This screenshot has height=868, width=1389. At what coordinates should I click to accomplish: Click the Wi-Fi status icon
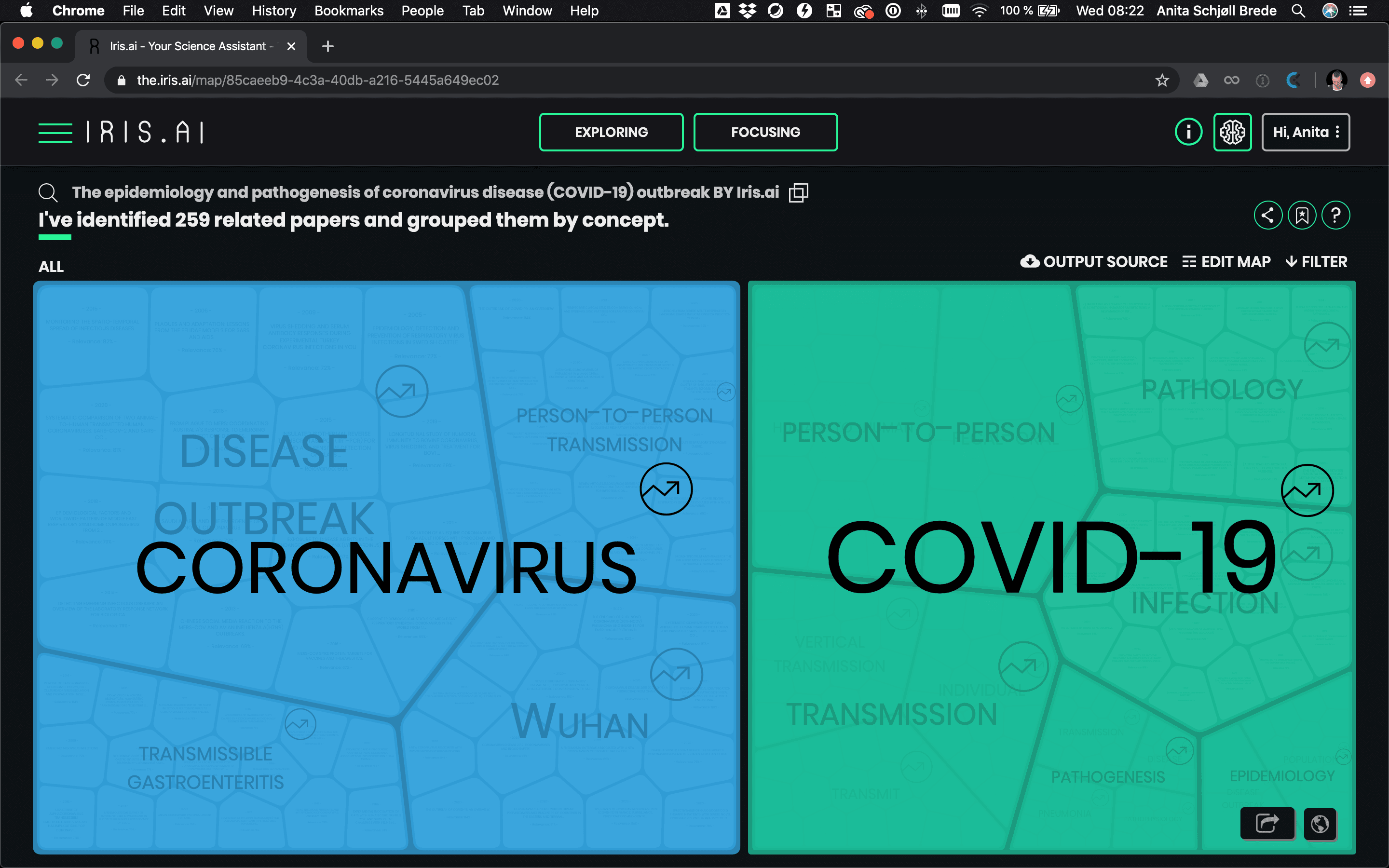point(979,11)
